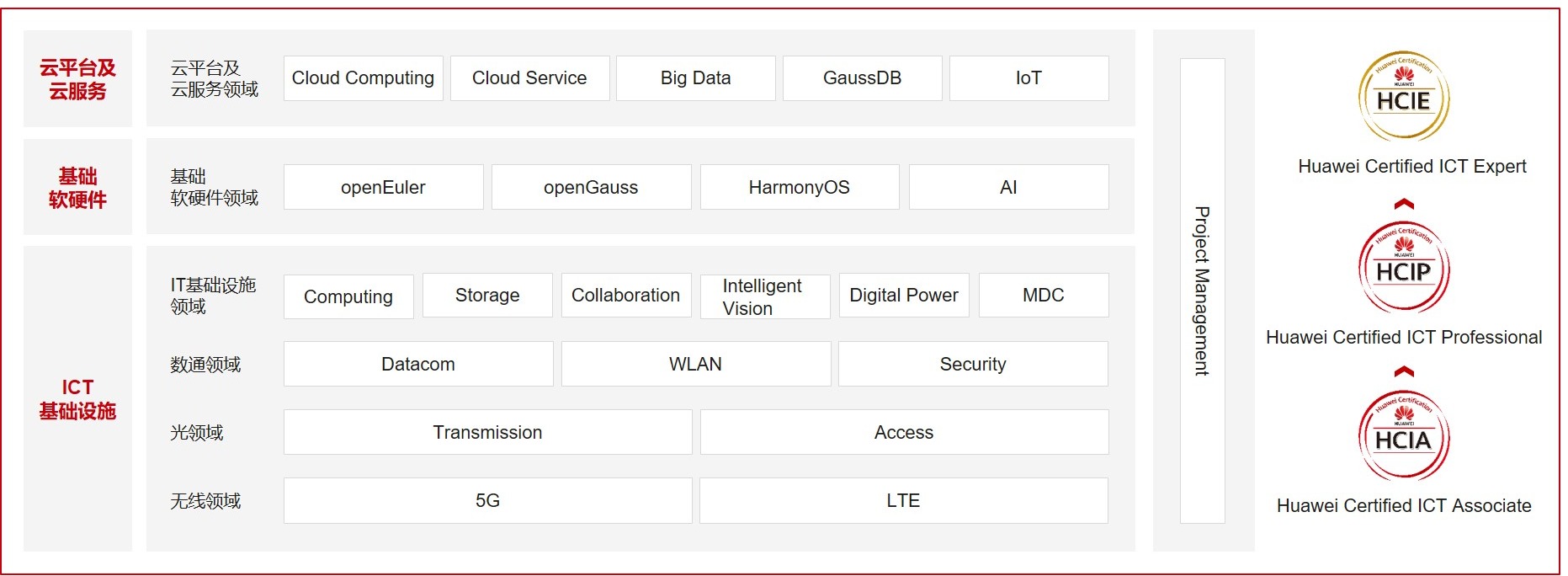Select the Digital Power box
This screenshot has height=576, width=1568.
(x=904, y=296)
